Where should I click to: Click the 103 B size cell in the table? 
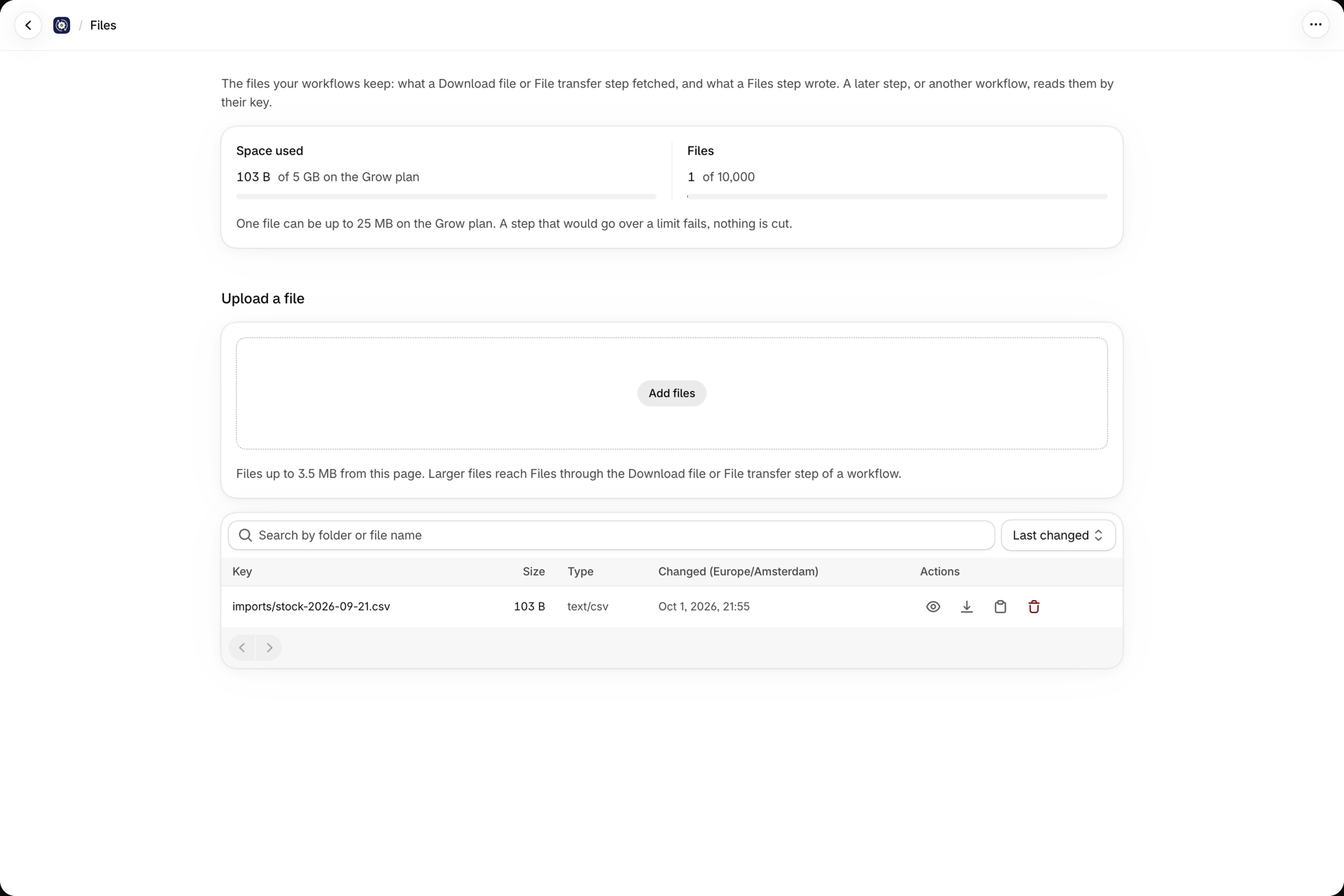click(x=529, y=607)
